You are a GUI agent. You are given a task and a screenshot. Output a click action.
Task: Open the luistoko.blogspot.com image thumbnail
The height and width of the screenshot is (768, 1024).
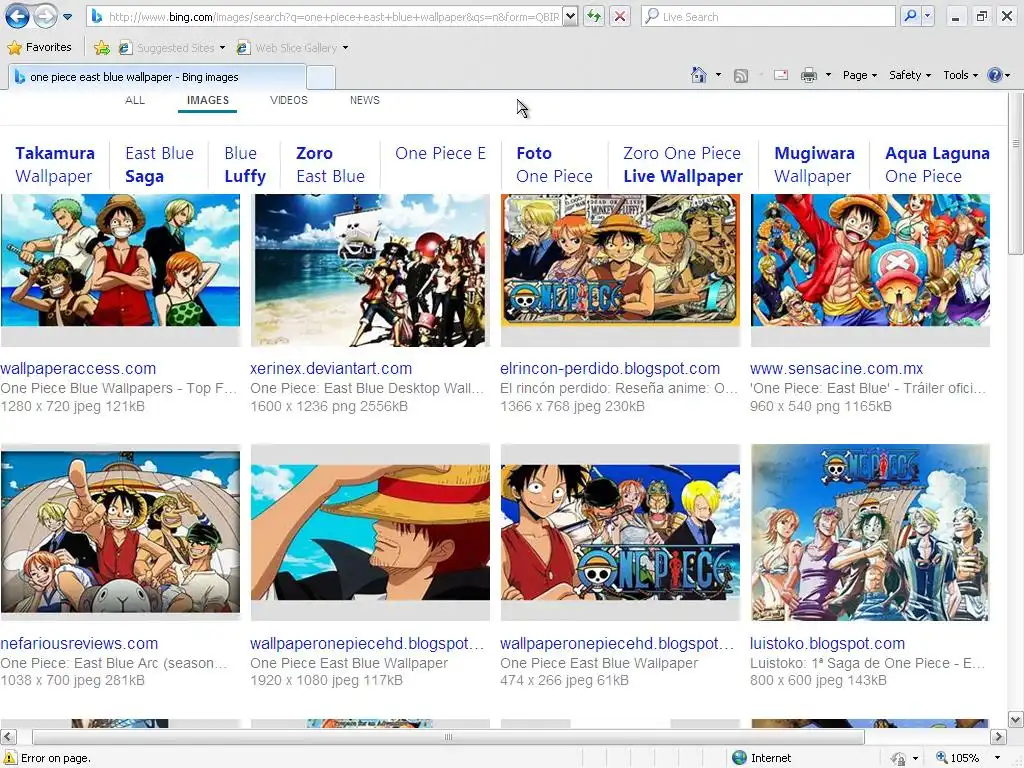tap(871, 532)
